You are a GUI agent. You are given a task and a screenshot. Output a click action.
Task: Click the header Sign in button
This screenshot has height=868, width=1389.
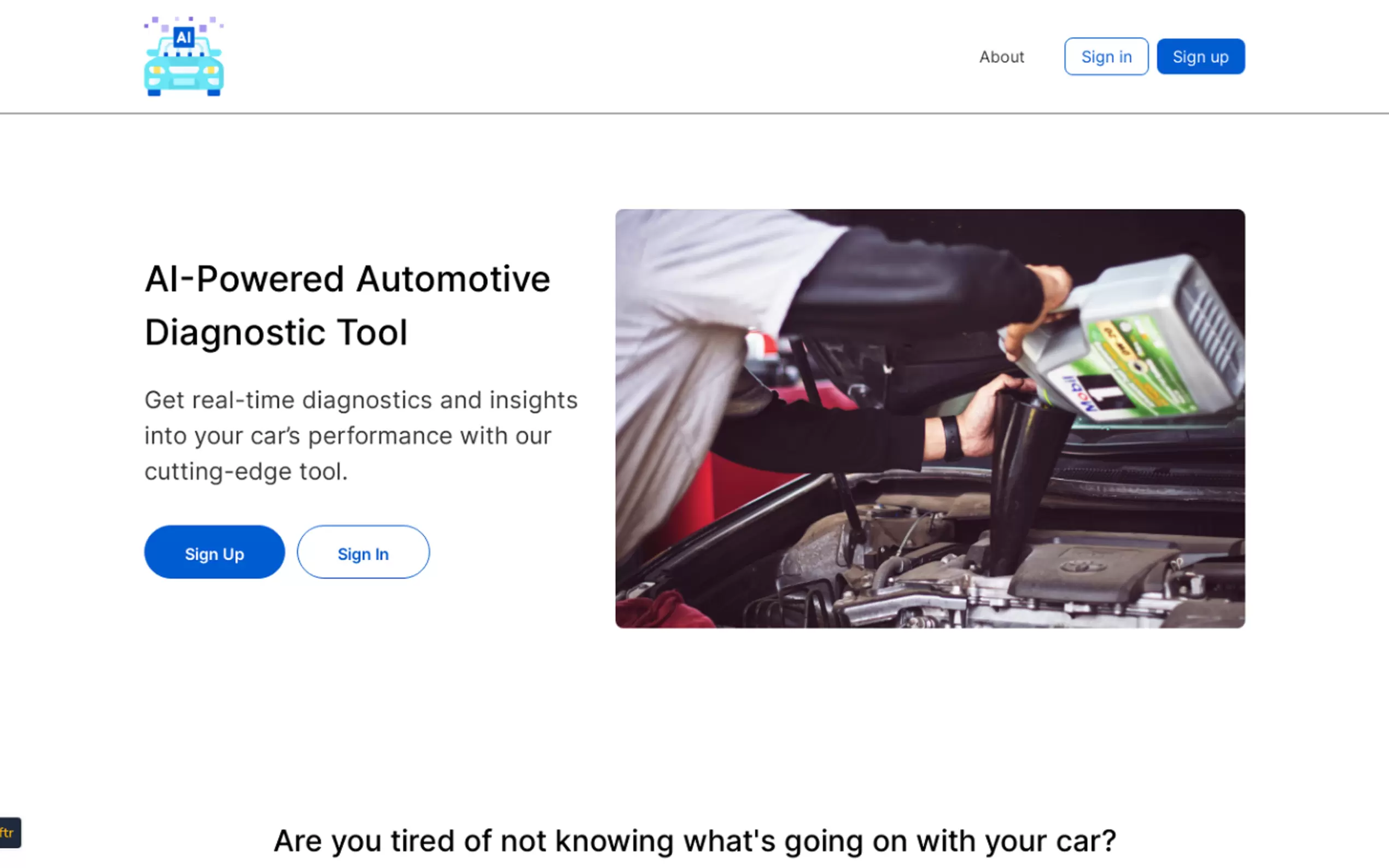(1106, 56)
